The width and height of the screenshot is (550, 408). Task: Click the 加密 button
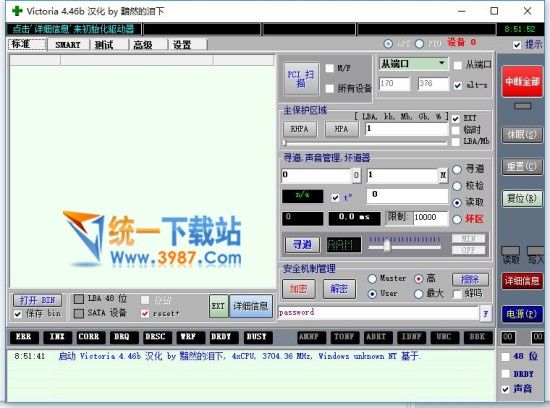[299, 289]
